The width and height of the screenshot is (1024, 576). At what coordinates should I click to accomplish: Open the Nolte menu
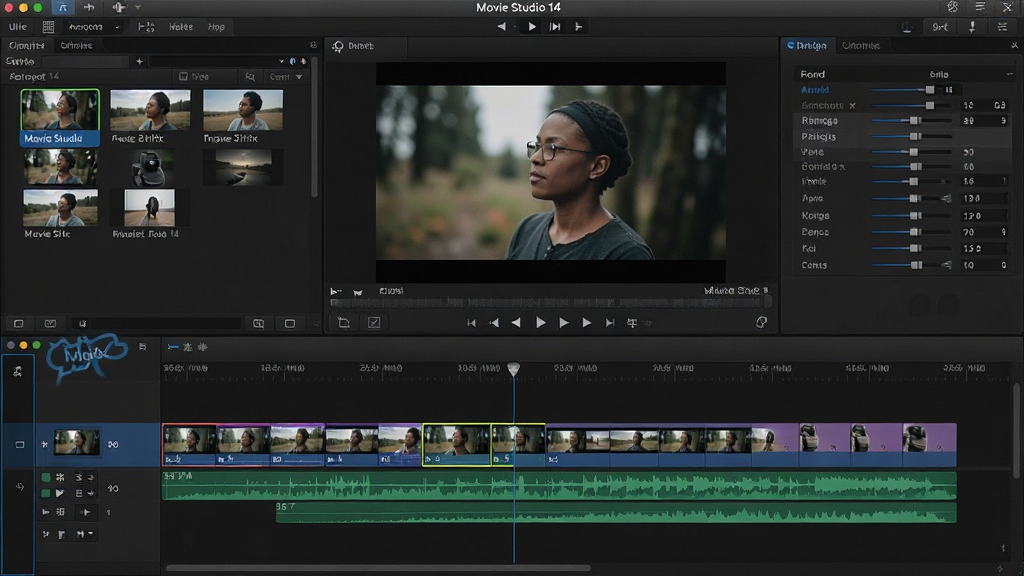pyautogui.click(x=181, y=27)
